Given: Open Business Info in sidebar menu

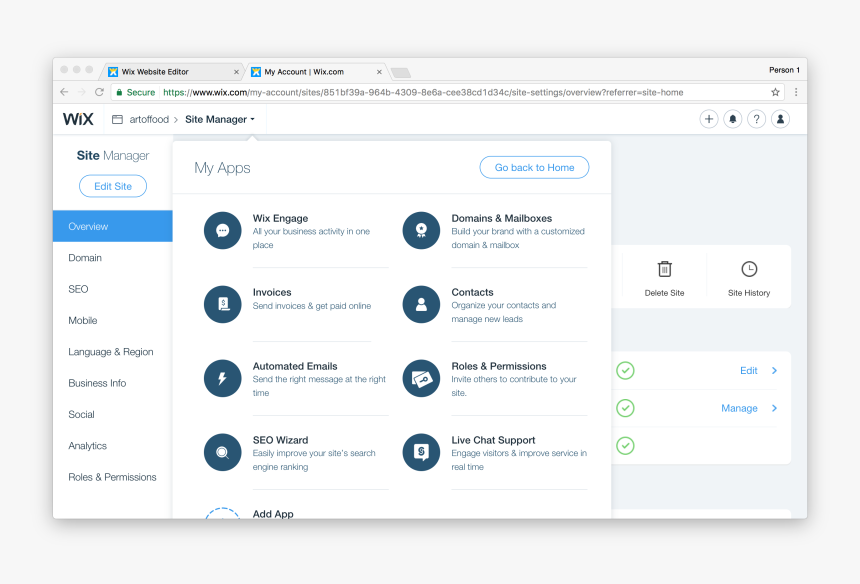Looking at the screenshot, I should pyautogui.click(x=97, y=383).
